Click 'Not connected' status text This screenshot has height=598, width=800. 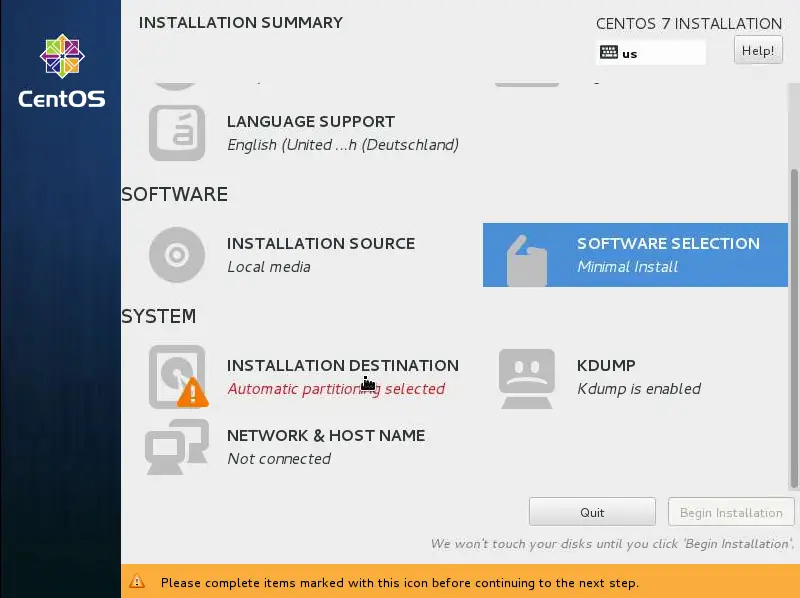pyautogui.click(x=279, y=459)
